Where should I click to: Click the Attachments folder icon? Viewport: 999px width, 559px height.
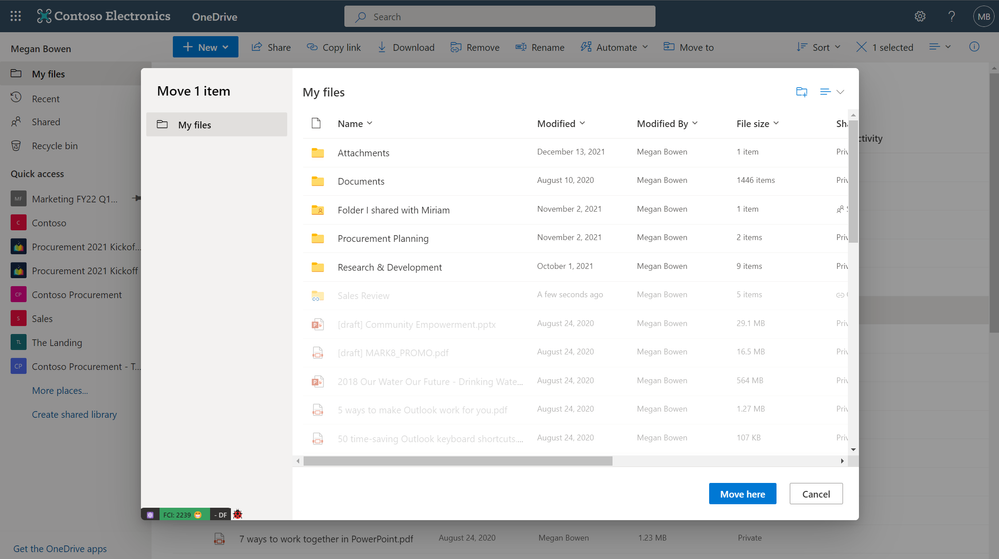(x=317, y=152)
